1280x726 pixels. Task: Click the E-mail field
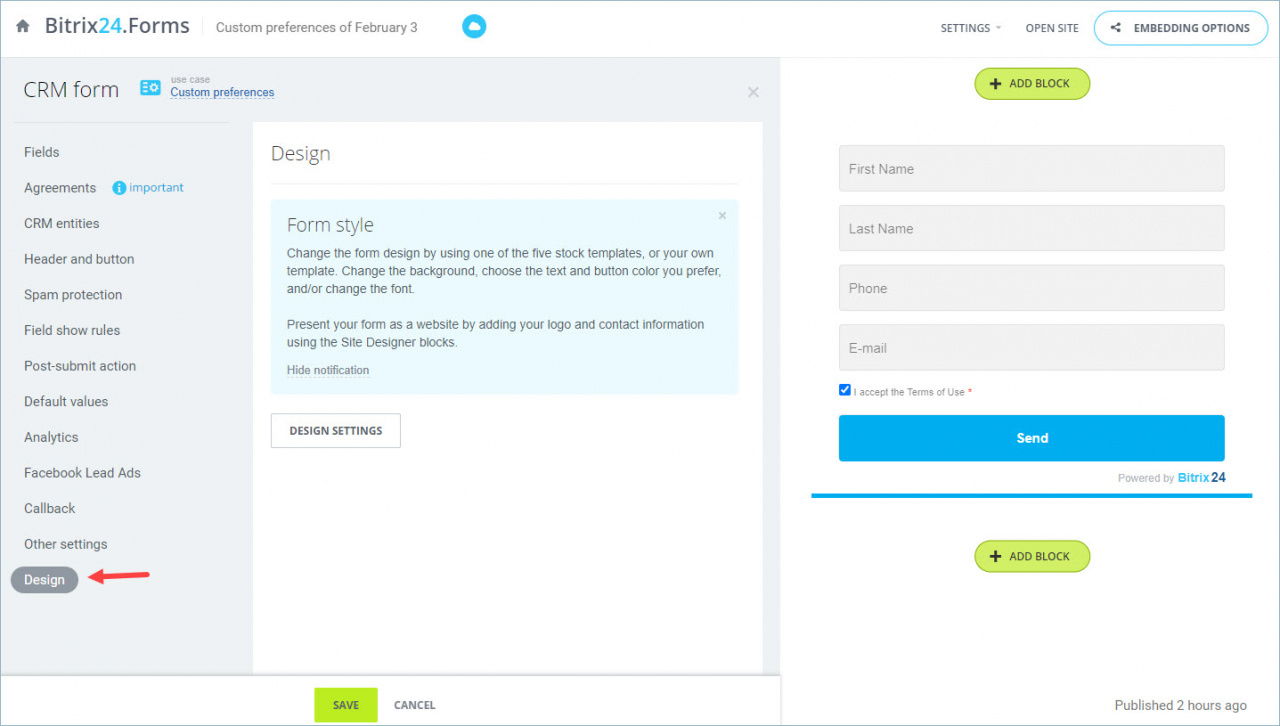coord(1031,348)
